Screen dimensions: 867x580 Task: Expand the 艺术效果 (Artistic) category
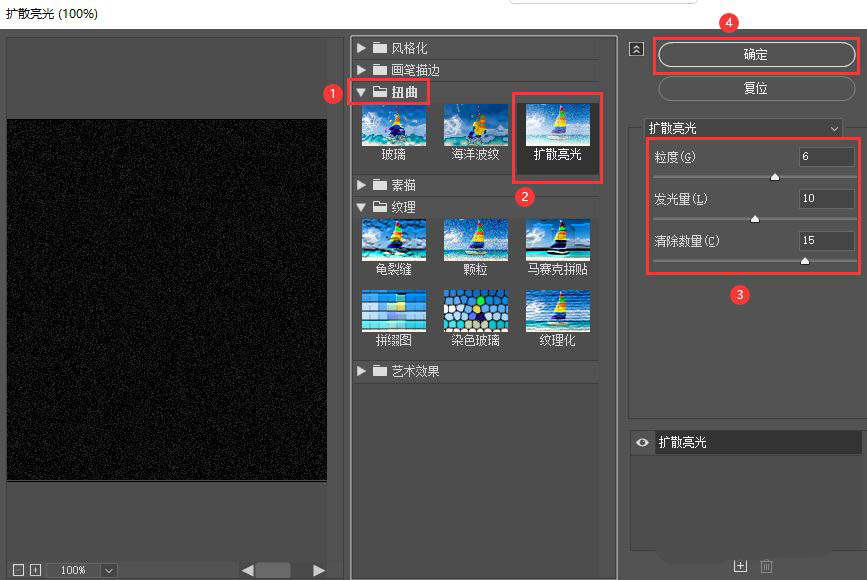tap(361, 371)
